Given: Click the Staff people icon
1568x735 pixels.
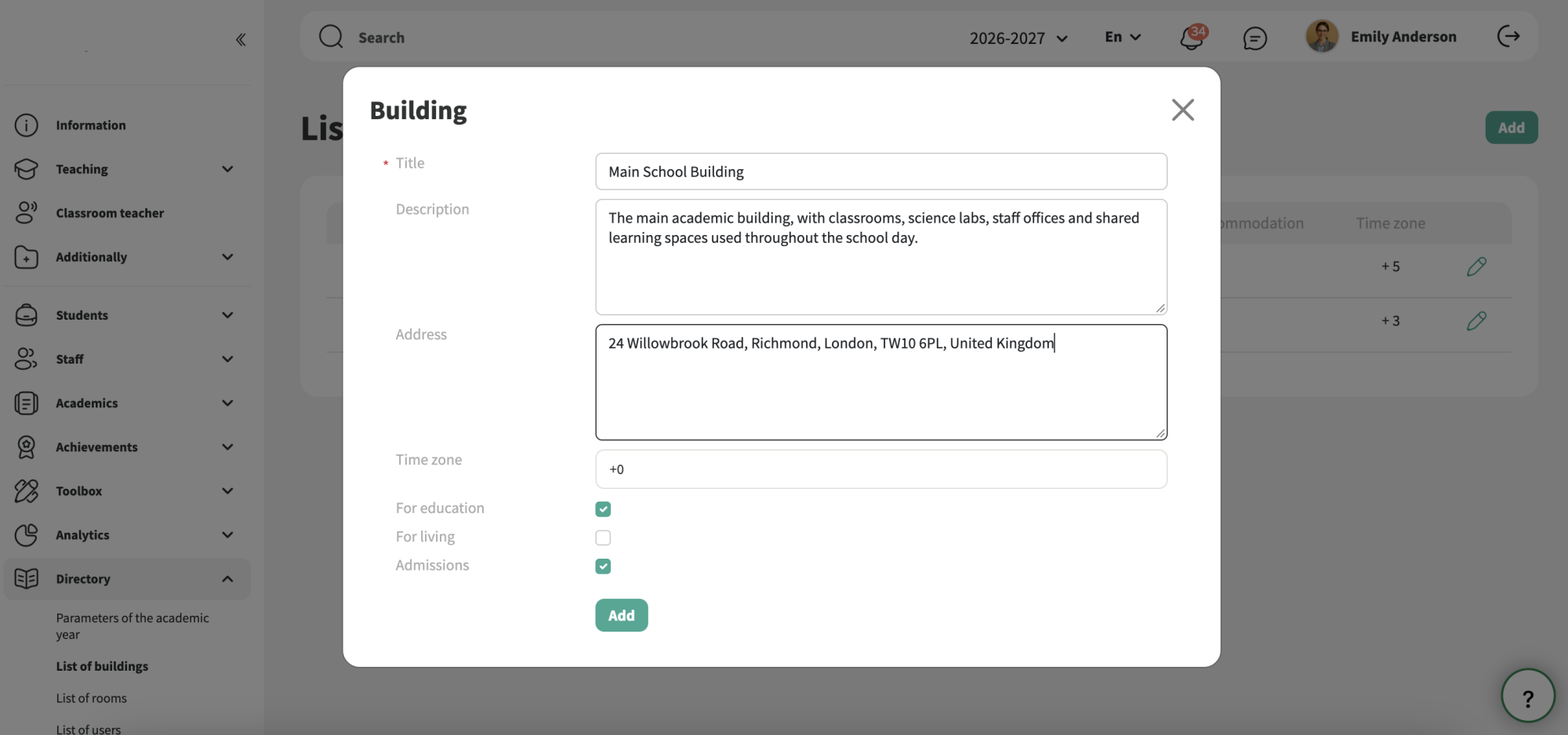Looking at the screenshot, I should (26, 359).
